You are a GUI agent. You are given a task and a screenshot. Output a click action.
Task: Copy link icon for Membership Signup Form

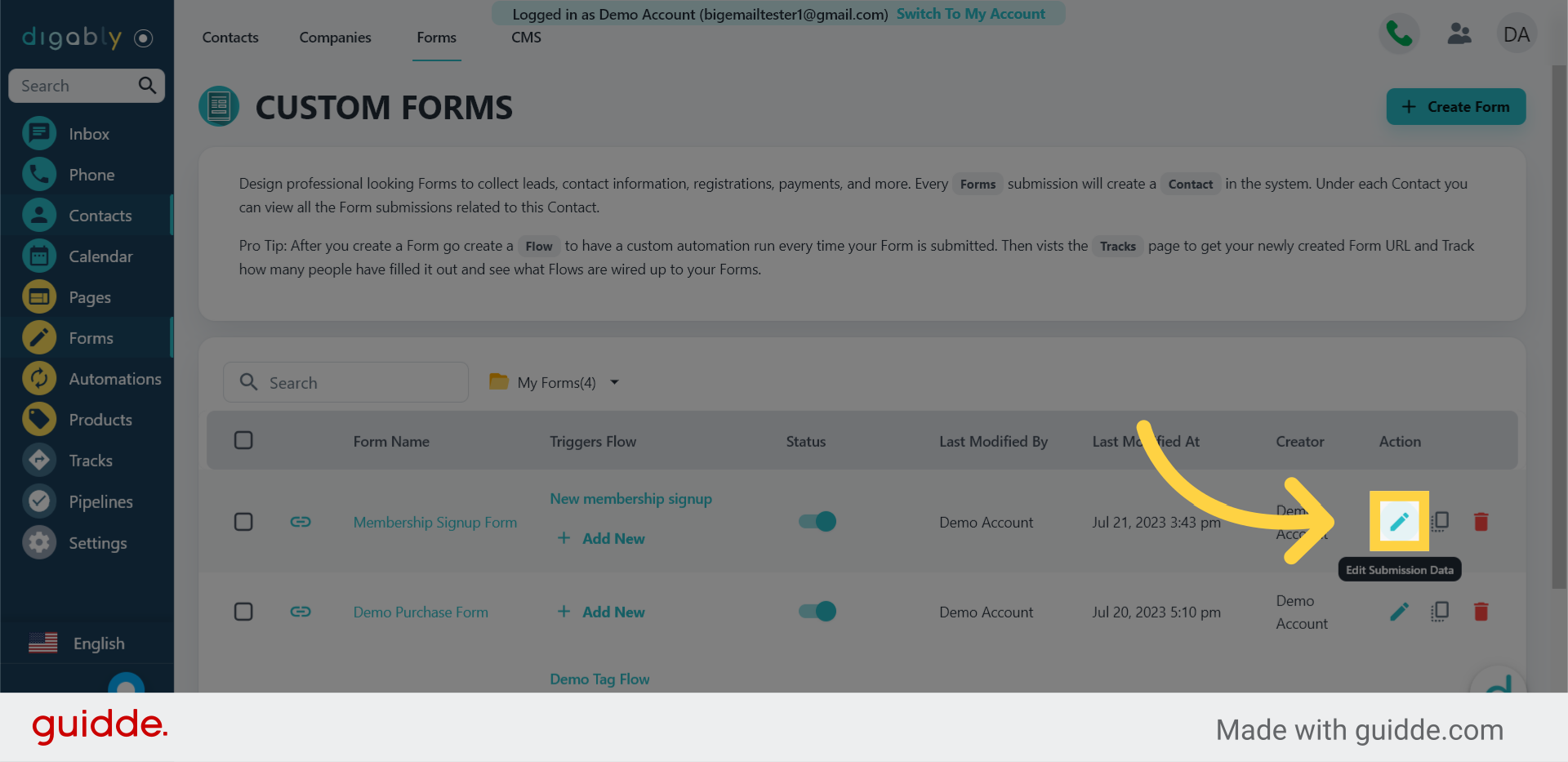[x=301, y=522]
